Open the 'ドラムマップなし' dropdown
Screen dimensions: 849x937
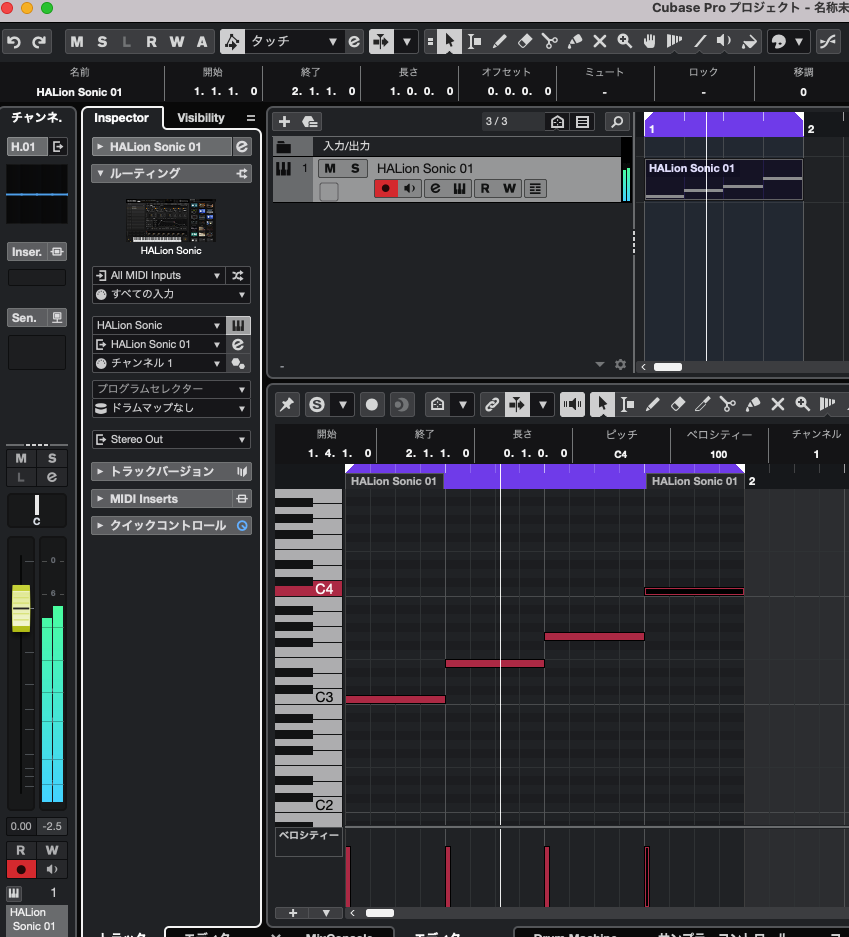[x=171, y=408]
